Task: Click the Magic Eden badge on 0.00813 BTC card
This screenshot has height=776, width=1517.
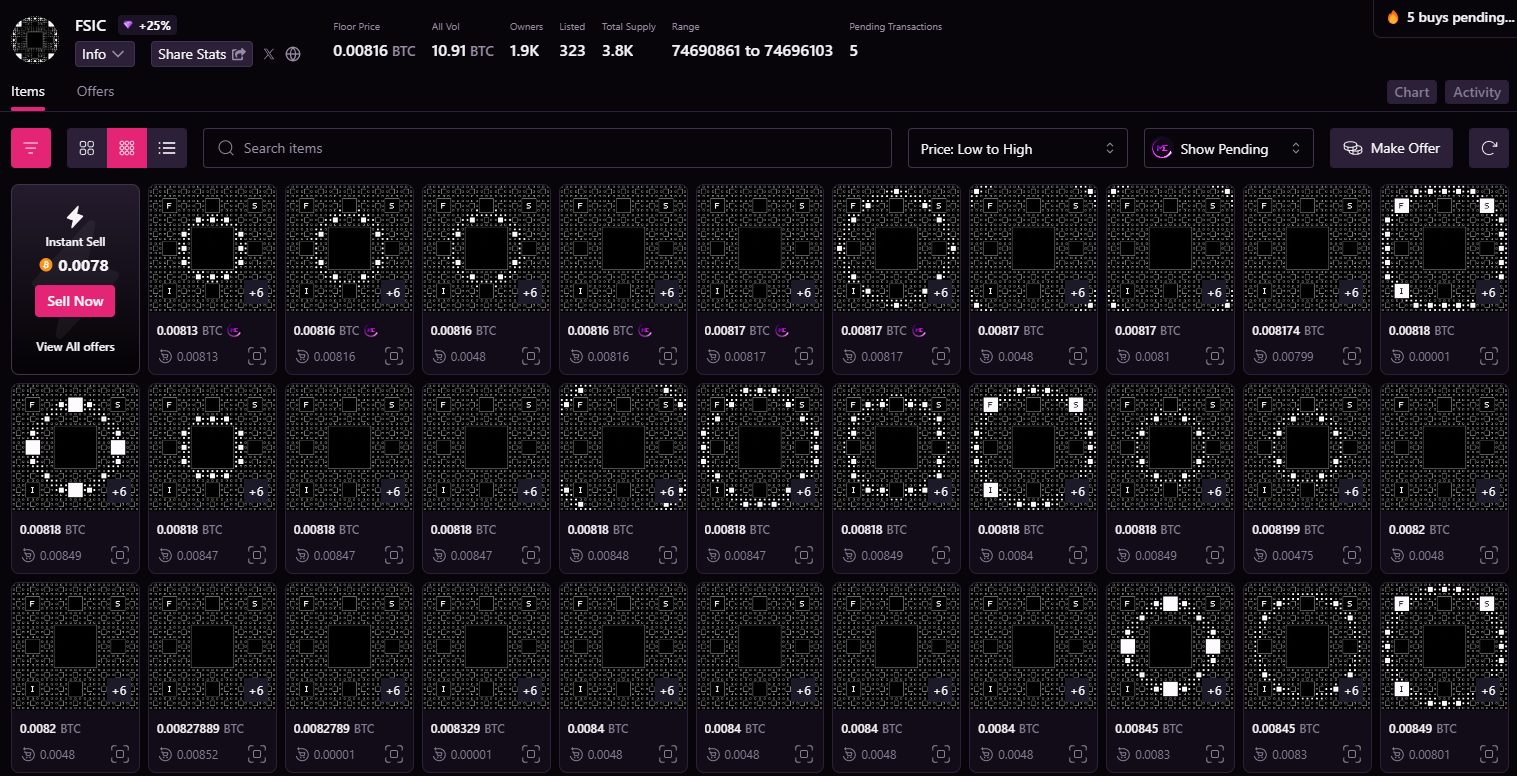Action: 234,330
